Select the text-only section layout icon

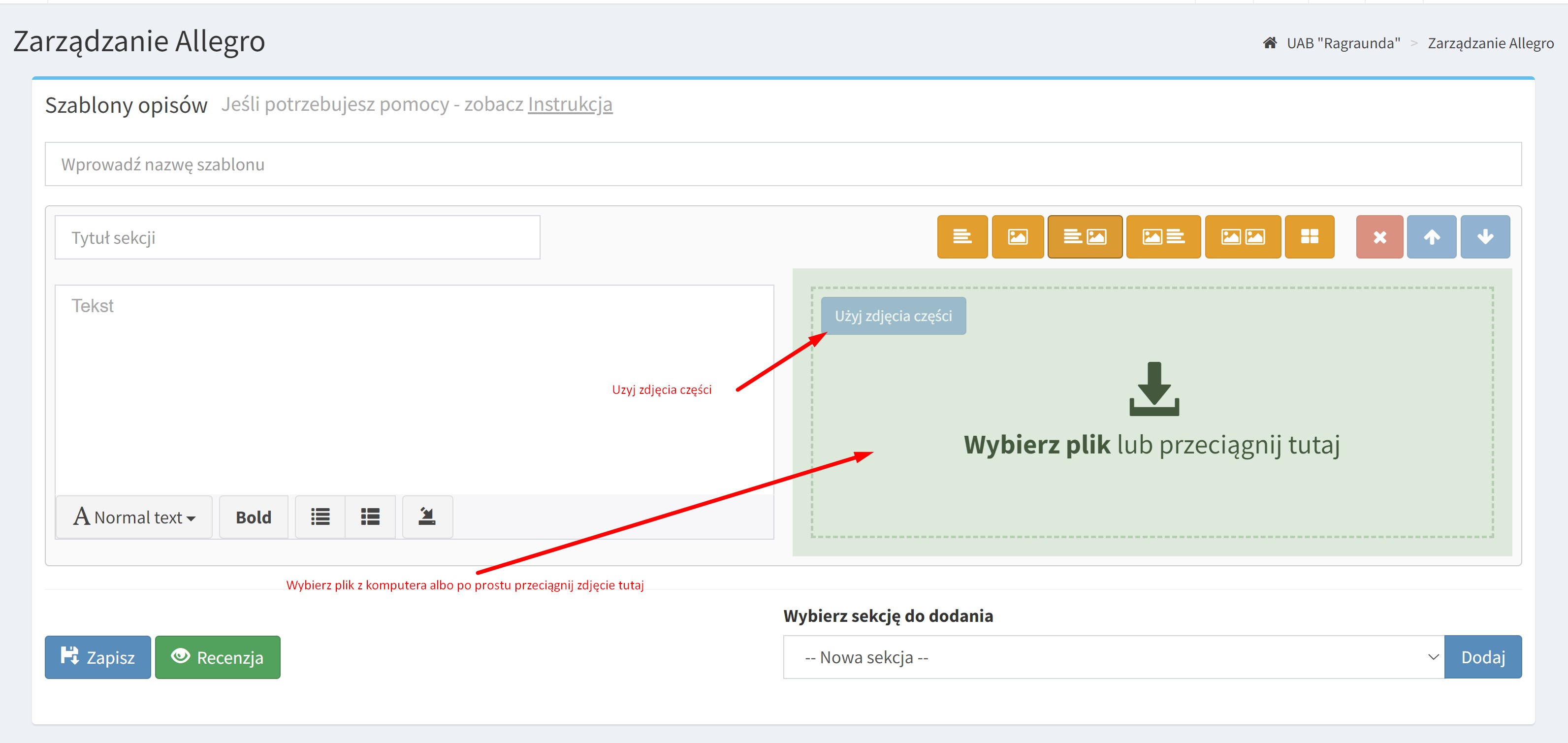click(962, 237)
